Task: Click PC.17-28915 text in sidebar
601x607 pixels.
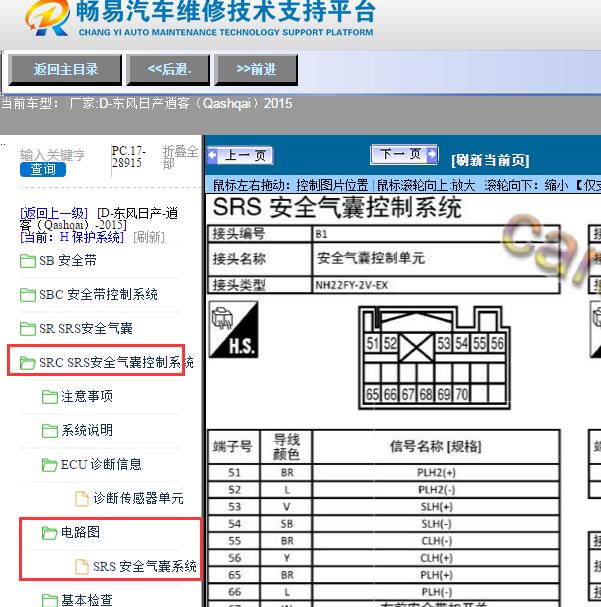Action: (128, 156)
